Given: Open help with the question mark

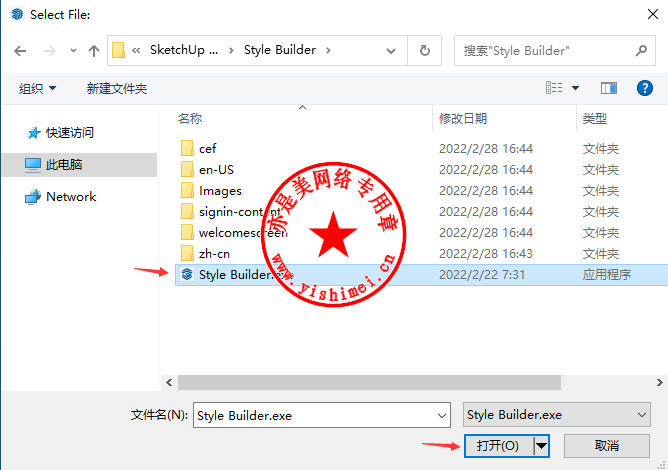Looking at the screenshot, I should point(645,88).
